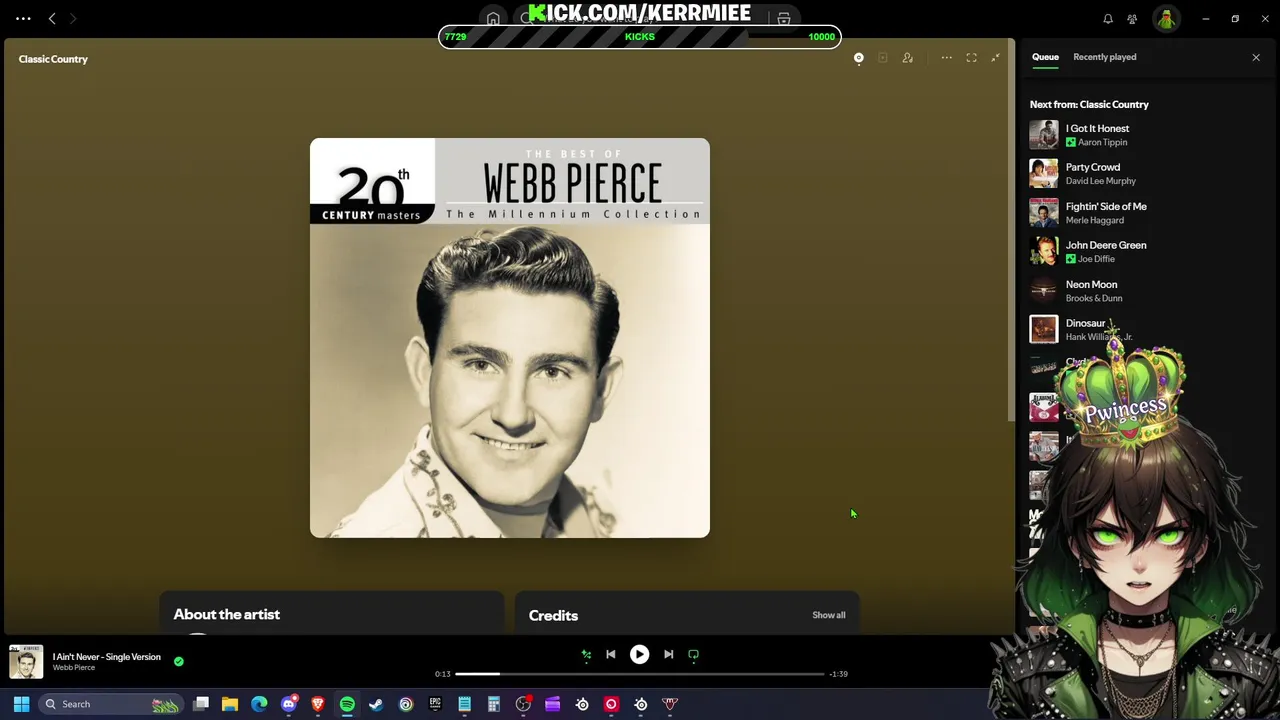Open Joe Diffie artist link
This screenshot has width=1280, height=720.
pos(1096,259)
